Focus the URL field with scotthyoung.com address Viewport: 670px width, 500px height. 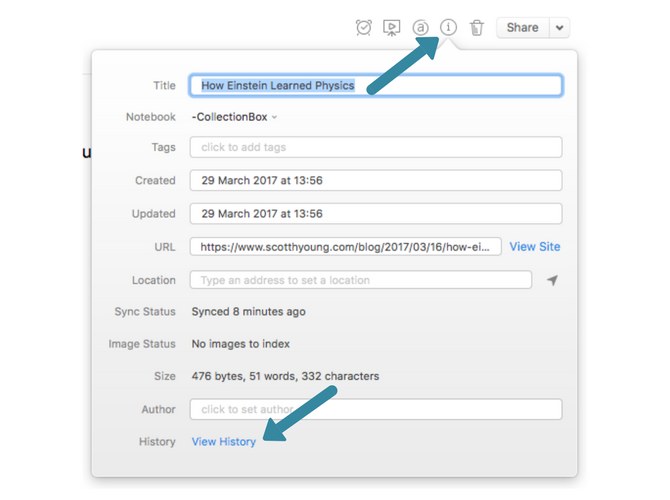pos(346,247)
